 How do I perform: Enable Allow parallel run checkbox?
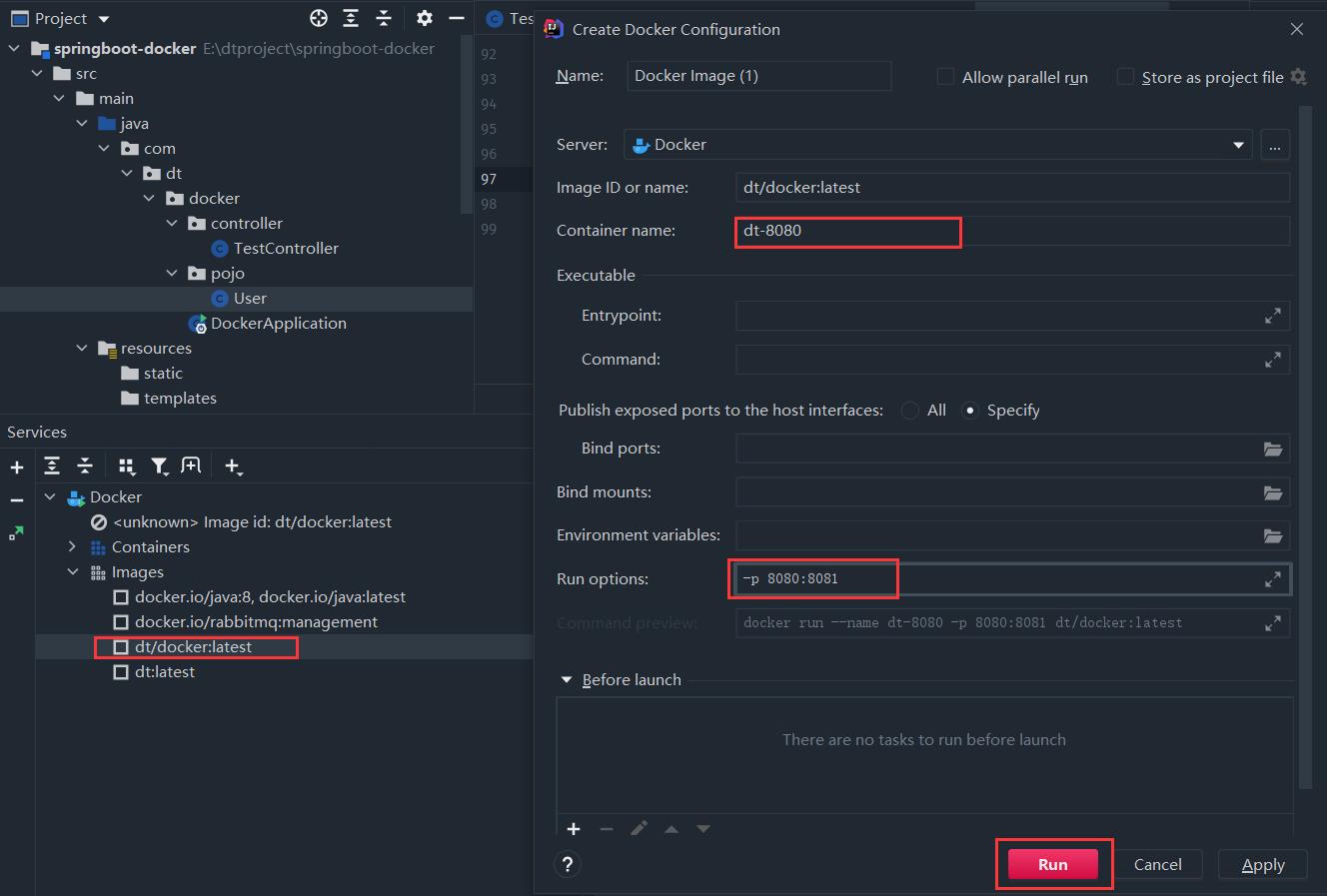[x=945, y=77]
